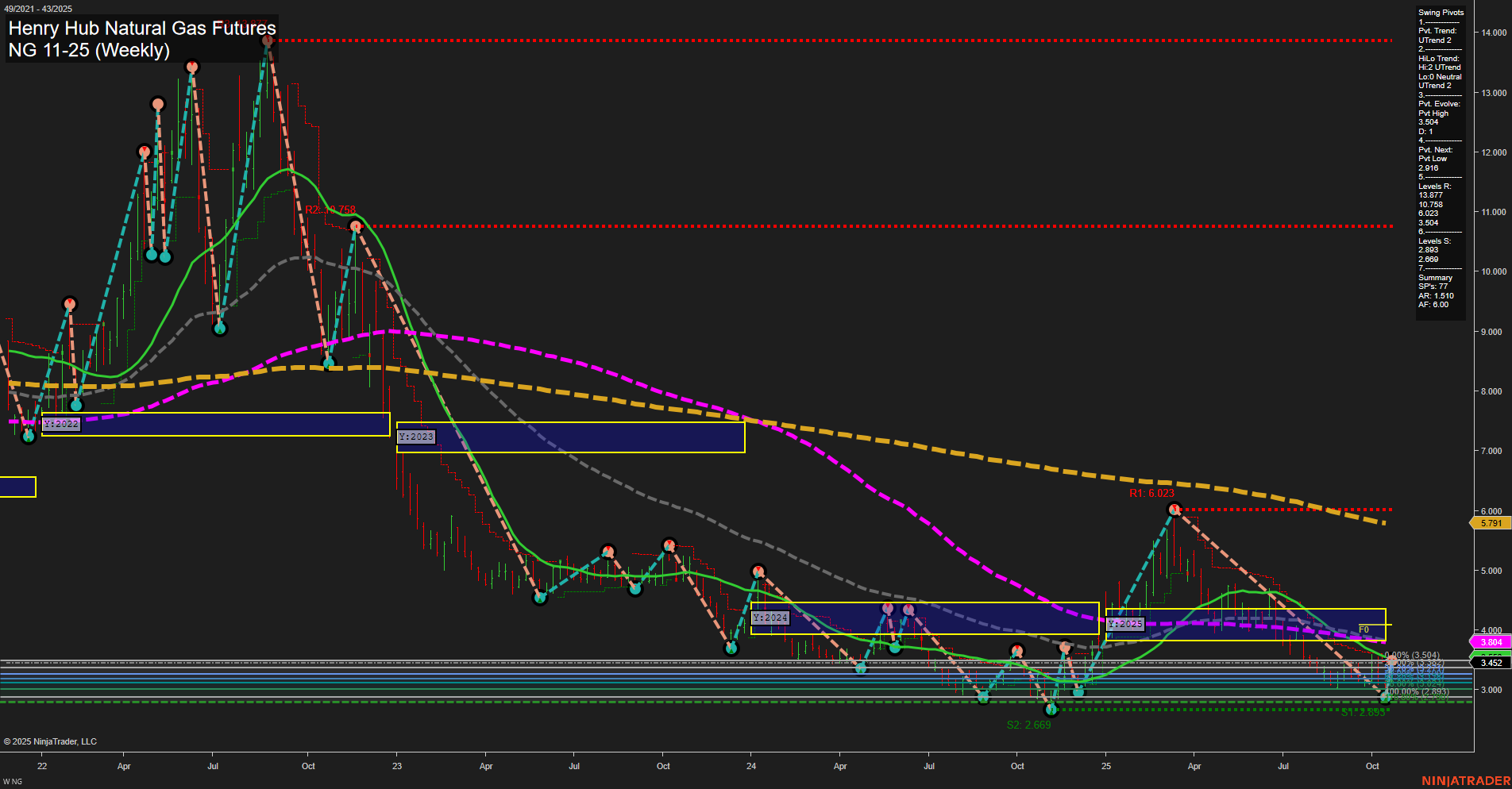The height and width of the screenshot is (789, 1512).
Task: Open the 2025 NinjaTrader copyright link
Action: 50,741
